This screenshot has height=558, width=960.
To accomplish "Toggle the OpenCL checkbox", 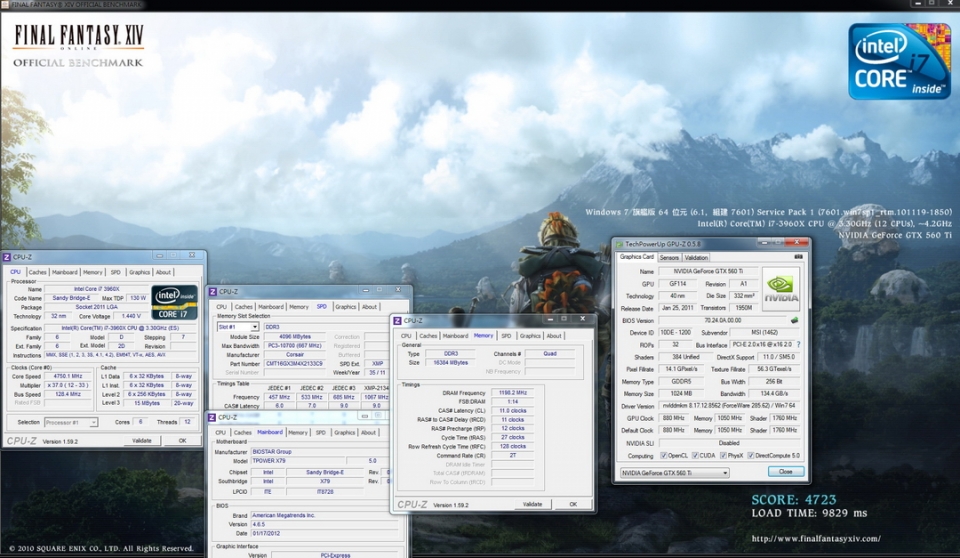I will pos(666,455).
